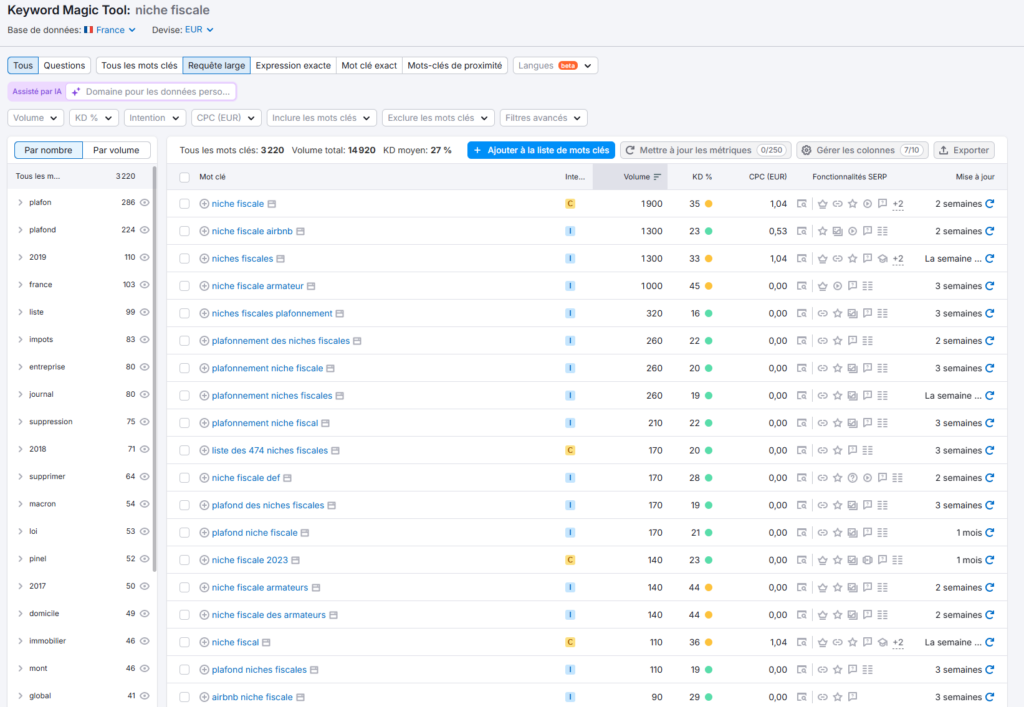The width and height of the screenshot is (1024, 707).
Task: Open the KD % filter dropdown
Action: pyautogui.click(x=93, y=118)
